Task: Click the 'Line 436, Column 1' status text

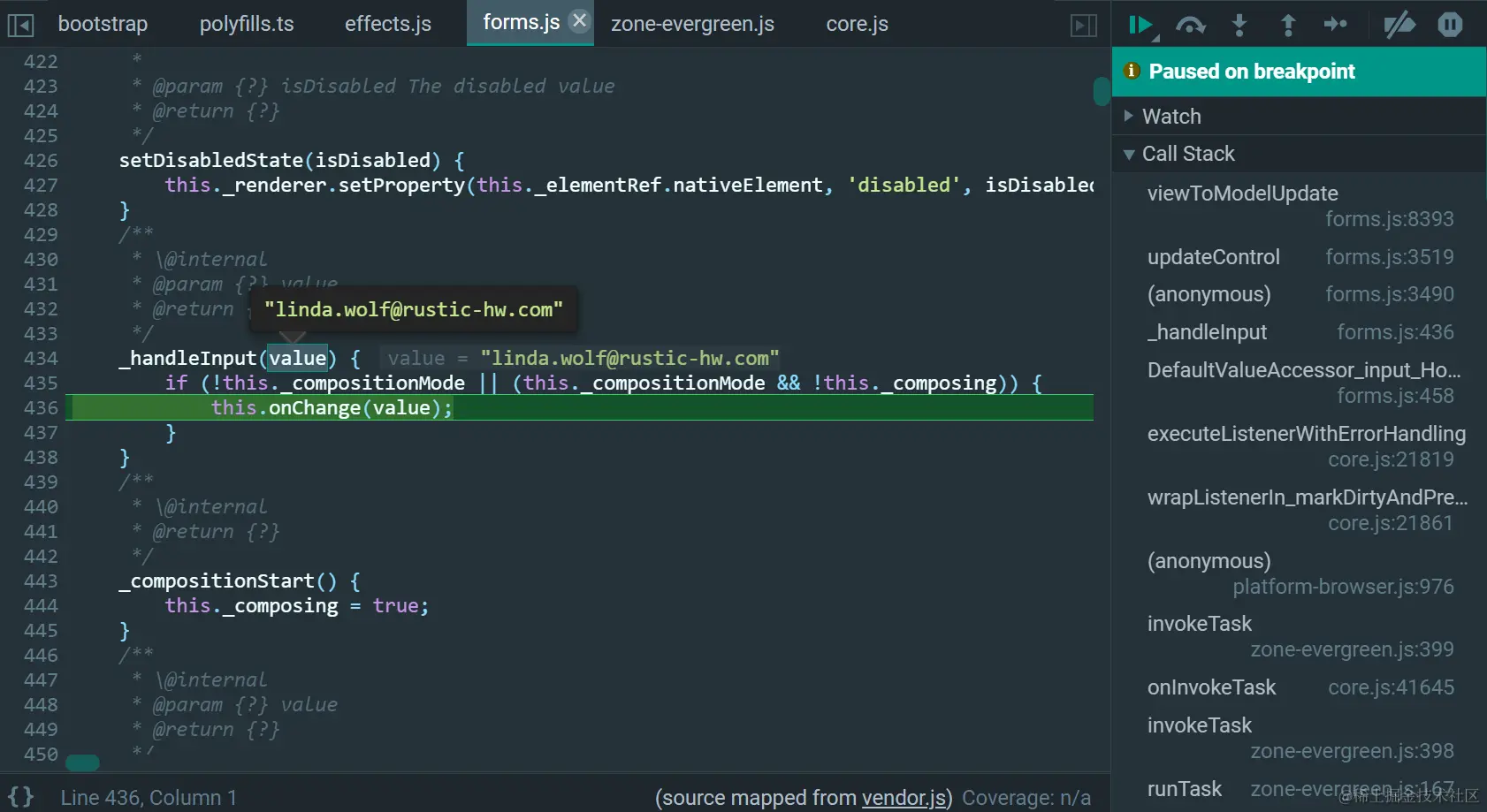Action: [149, 798]
